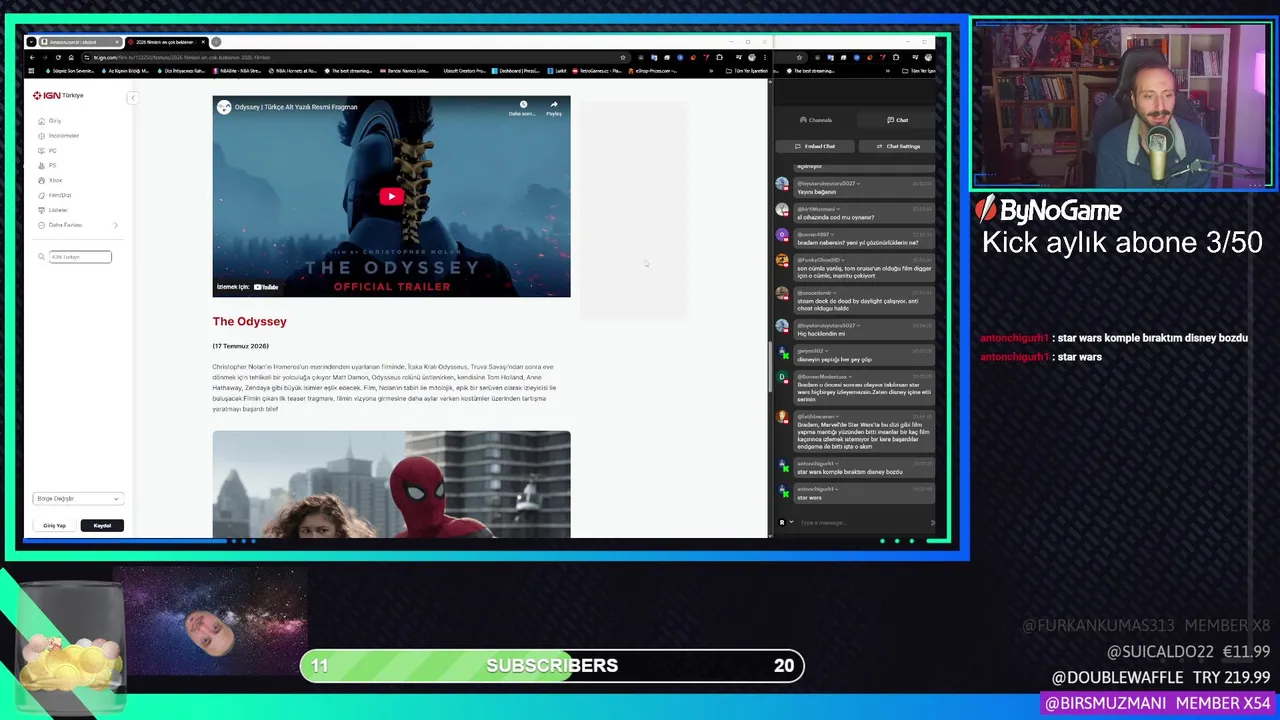Open the chat browser's best streaming bookmark
Viewport: 1280px width, 720px height.
point(812,71)
